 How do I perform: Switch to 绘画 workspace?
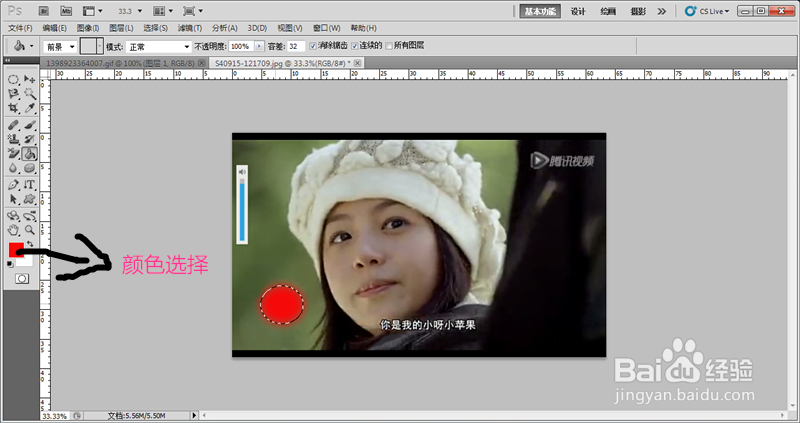pyautogui.click(x=608, y=11)
